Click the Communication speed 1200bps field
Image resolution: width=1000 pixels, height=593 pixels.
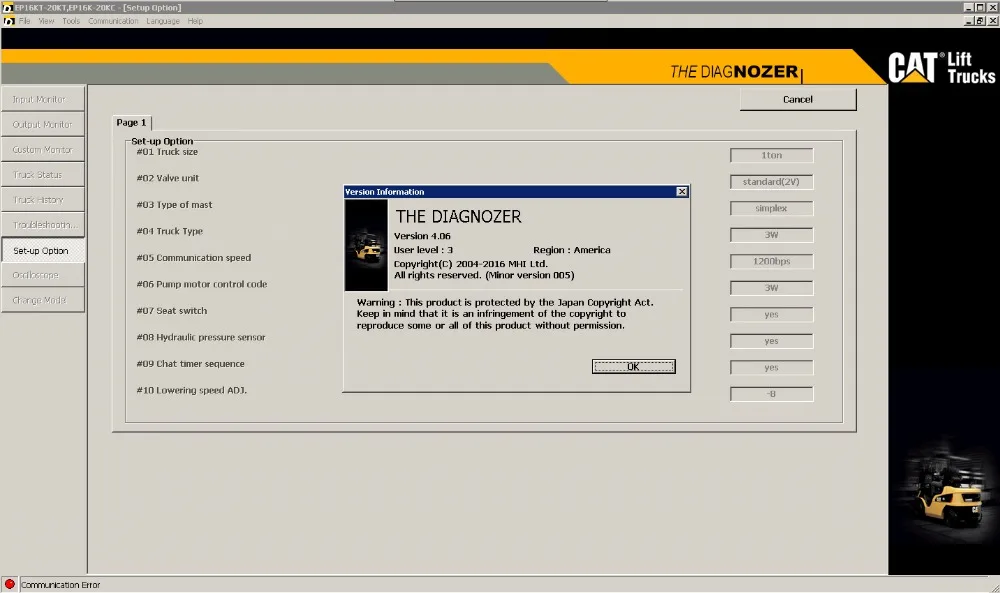pyautogui.click(x=771, y=261)
